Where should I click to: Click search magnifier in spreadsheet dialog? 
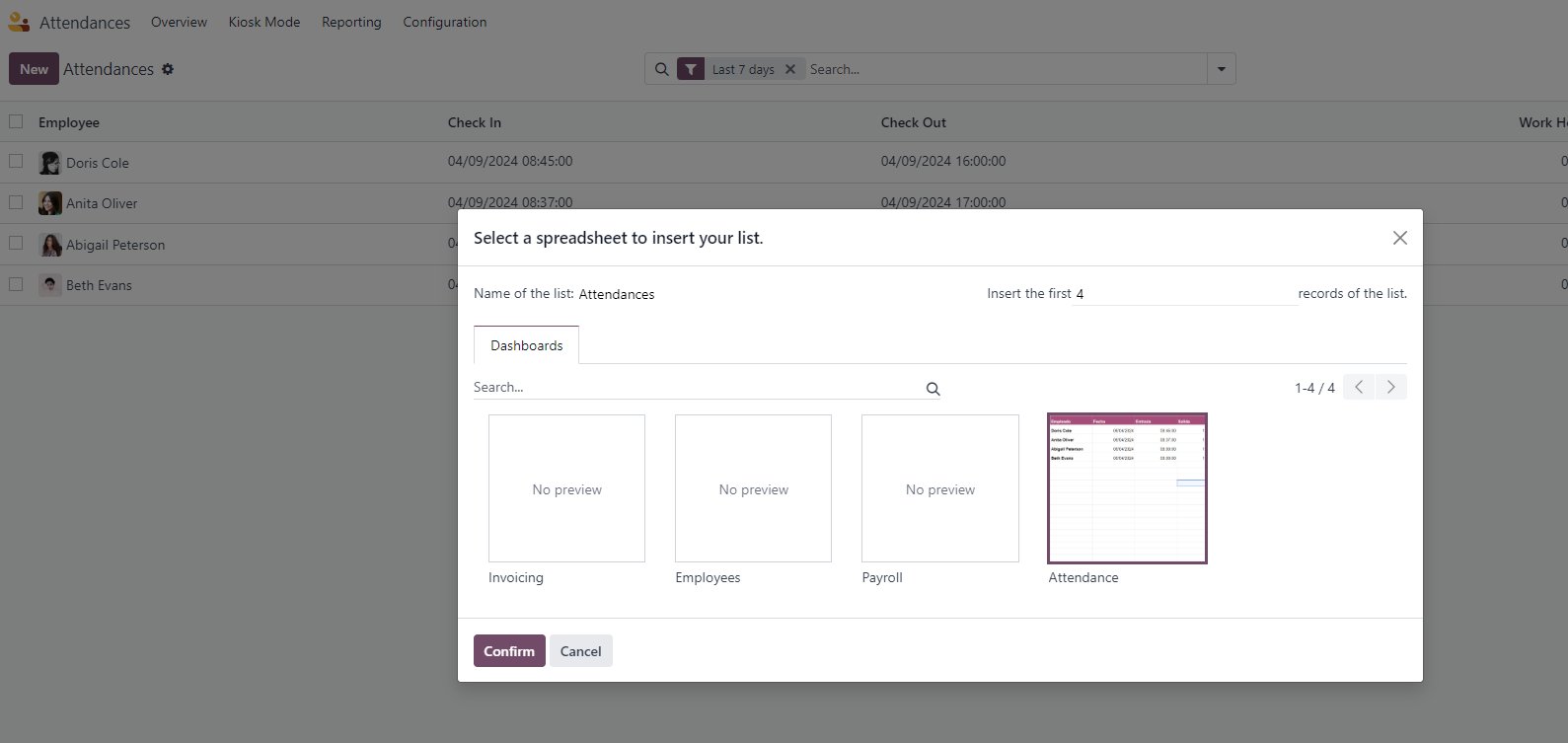[x=933, y=389]
